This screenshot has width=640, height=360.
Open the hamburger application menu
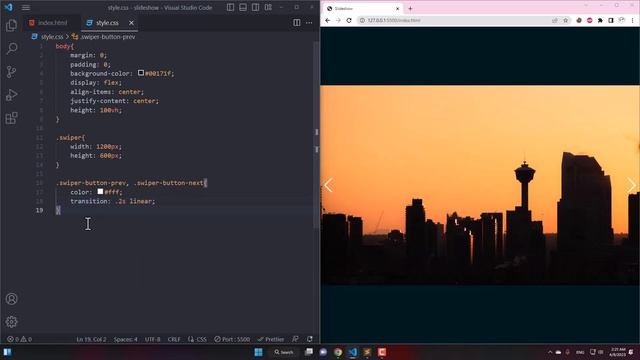point(26,7)
